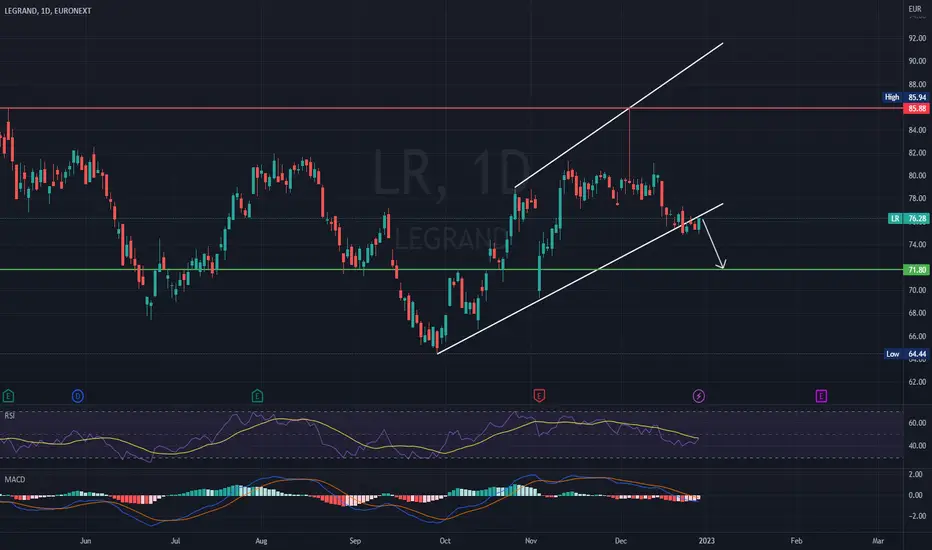
Task: Select the green 71.80 price label
Action: click(915, 270)
